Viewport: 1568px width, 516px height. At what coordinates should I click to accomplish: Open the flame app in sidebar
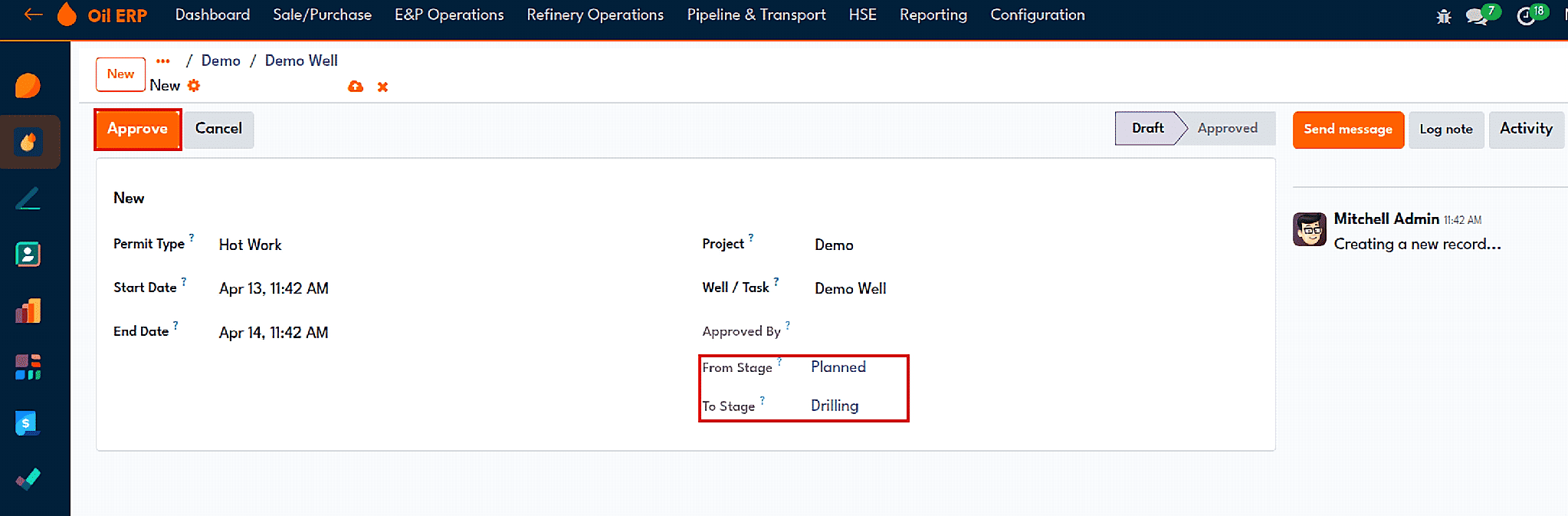[28, 142]
